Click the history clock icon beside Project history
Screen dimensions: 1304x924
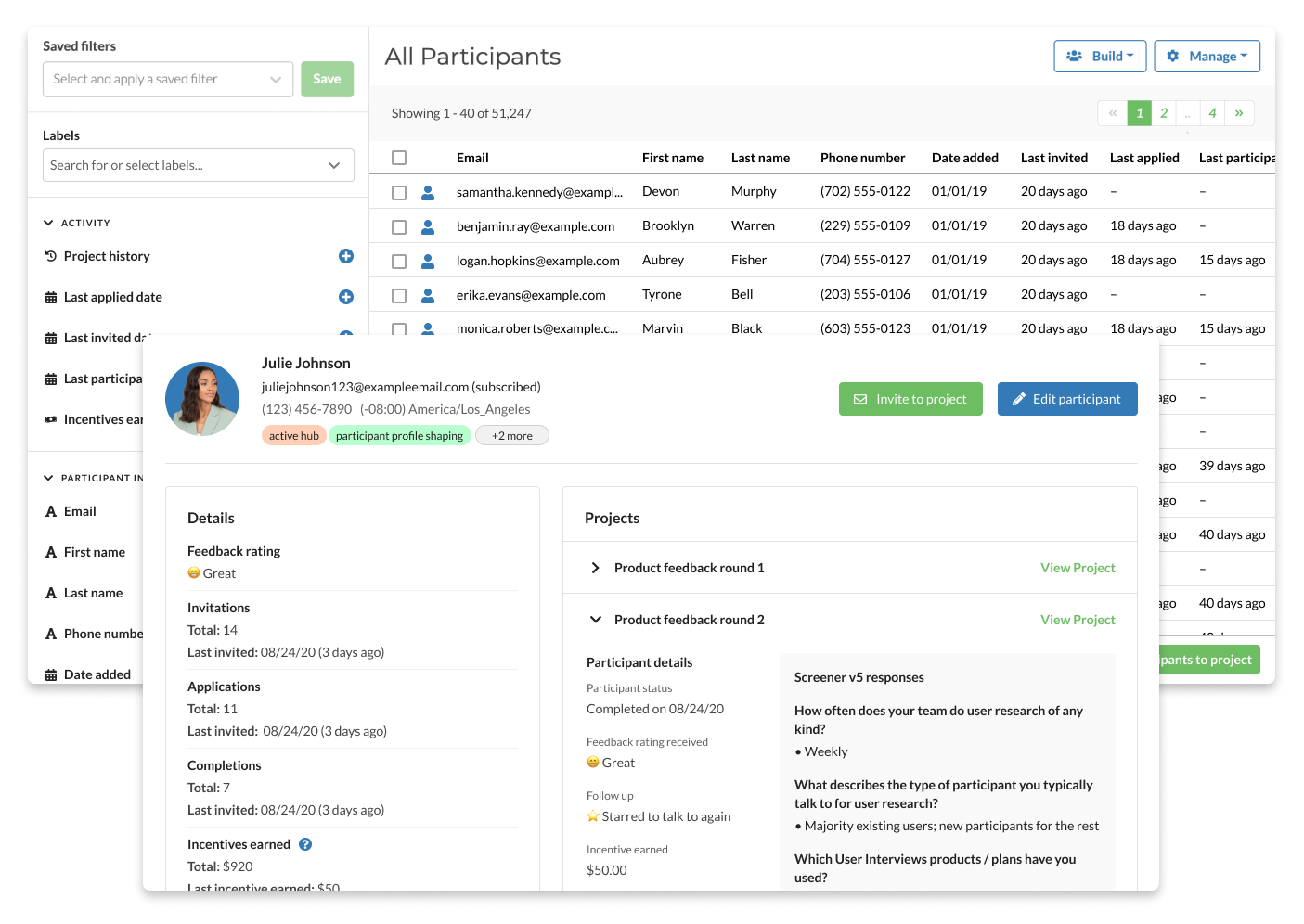point(51,256)
